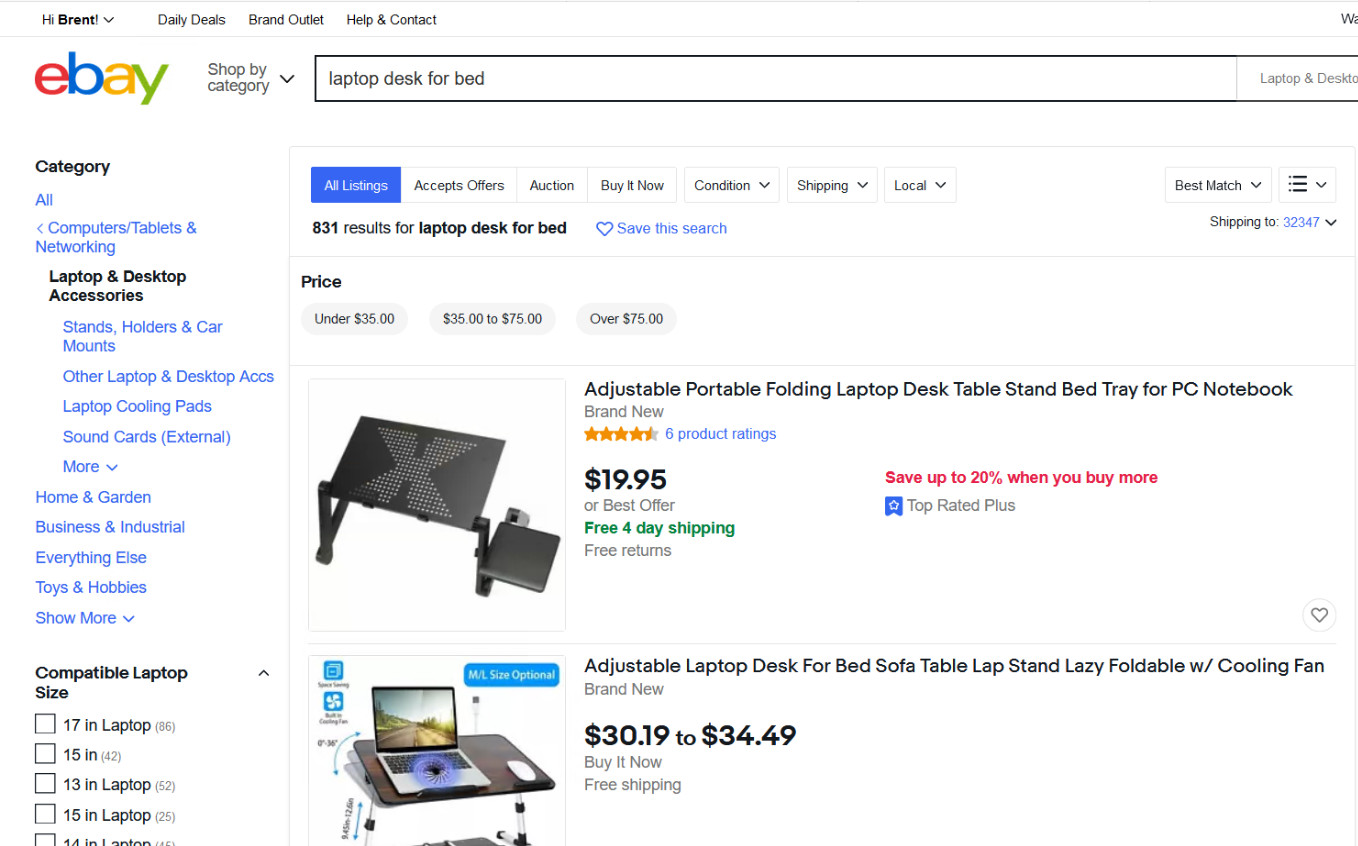Switch to the Auction tab

551,185
